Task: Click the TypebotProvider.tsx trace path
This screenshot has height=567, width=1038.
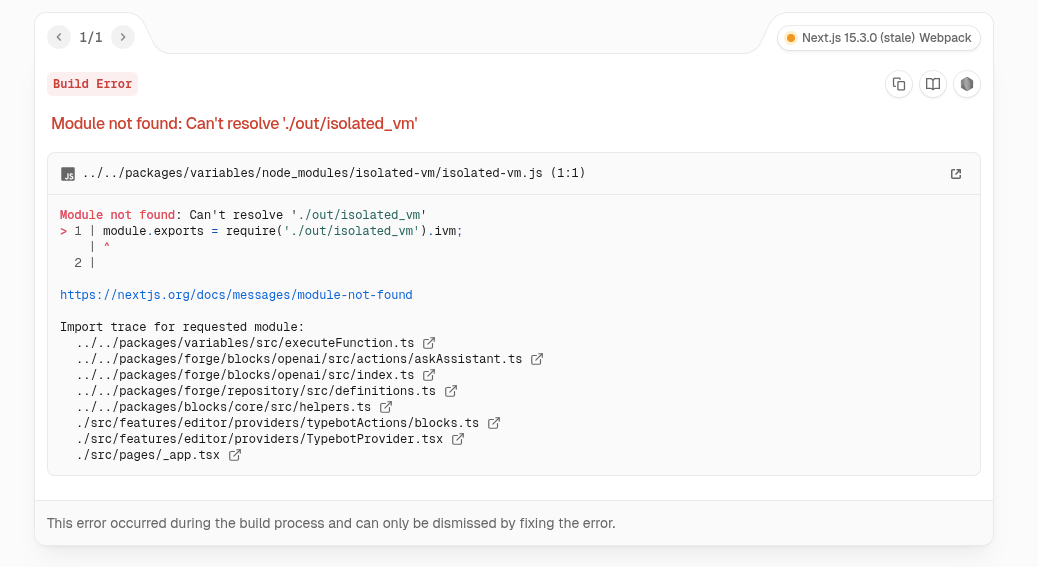Action: tap(260, 439)
